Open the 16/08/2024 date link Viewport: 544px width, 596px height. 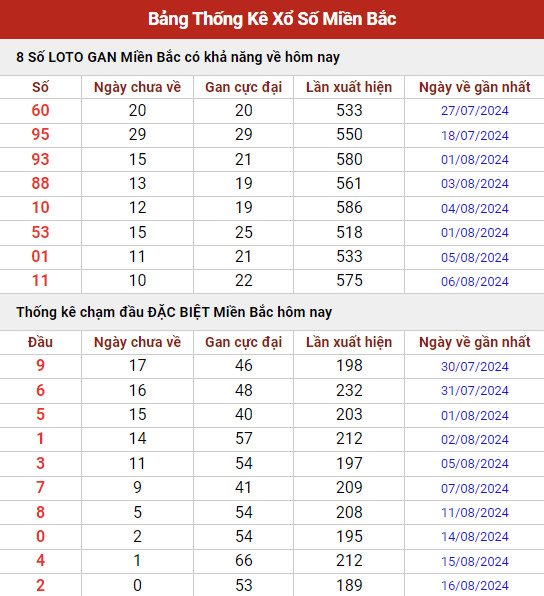click(x=474, y=585)
